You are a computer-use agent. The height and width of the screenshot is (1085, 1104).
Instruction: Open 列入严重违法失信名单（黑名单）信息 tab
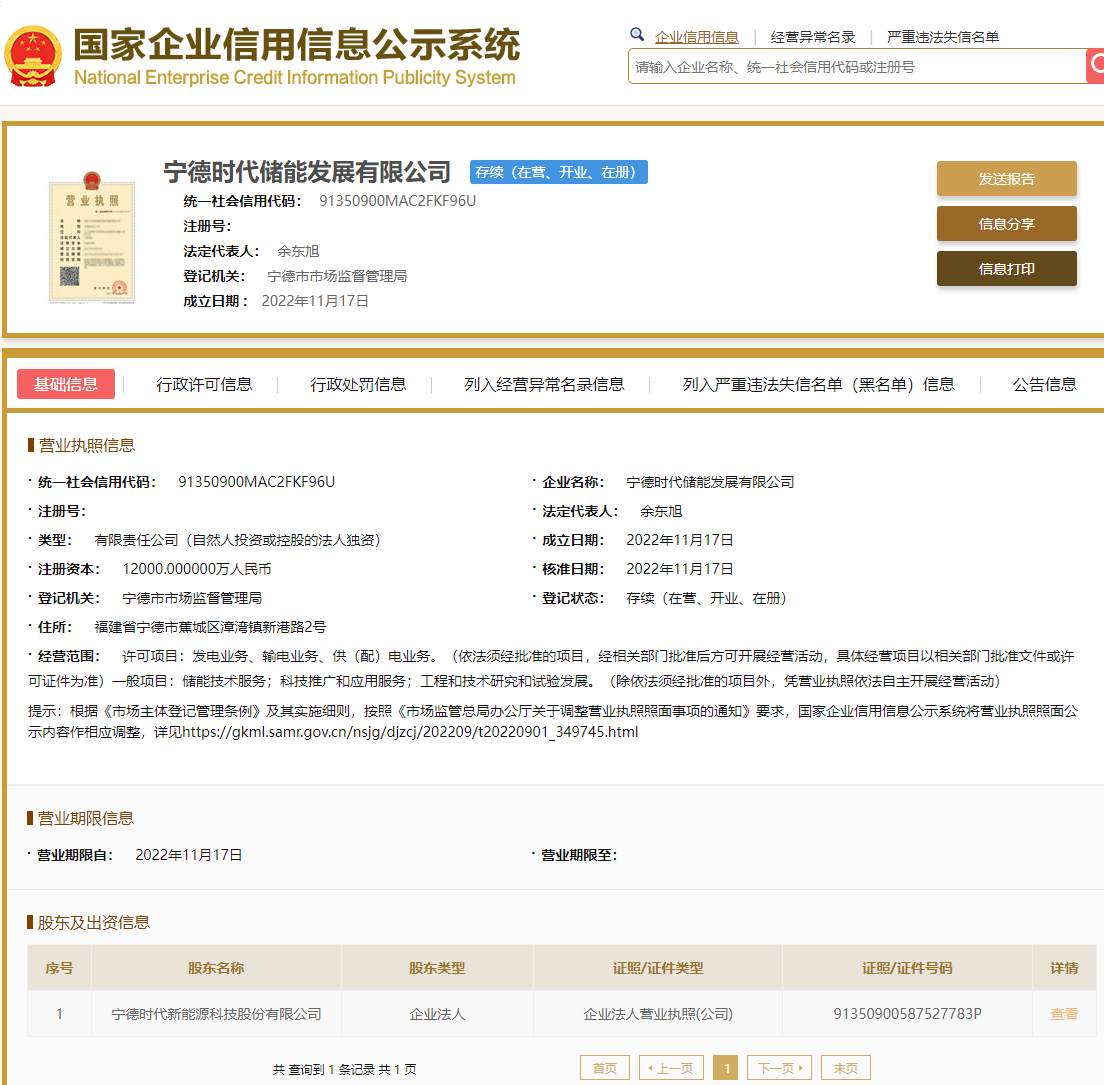pos(818,384)
